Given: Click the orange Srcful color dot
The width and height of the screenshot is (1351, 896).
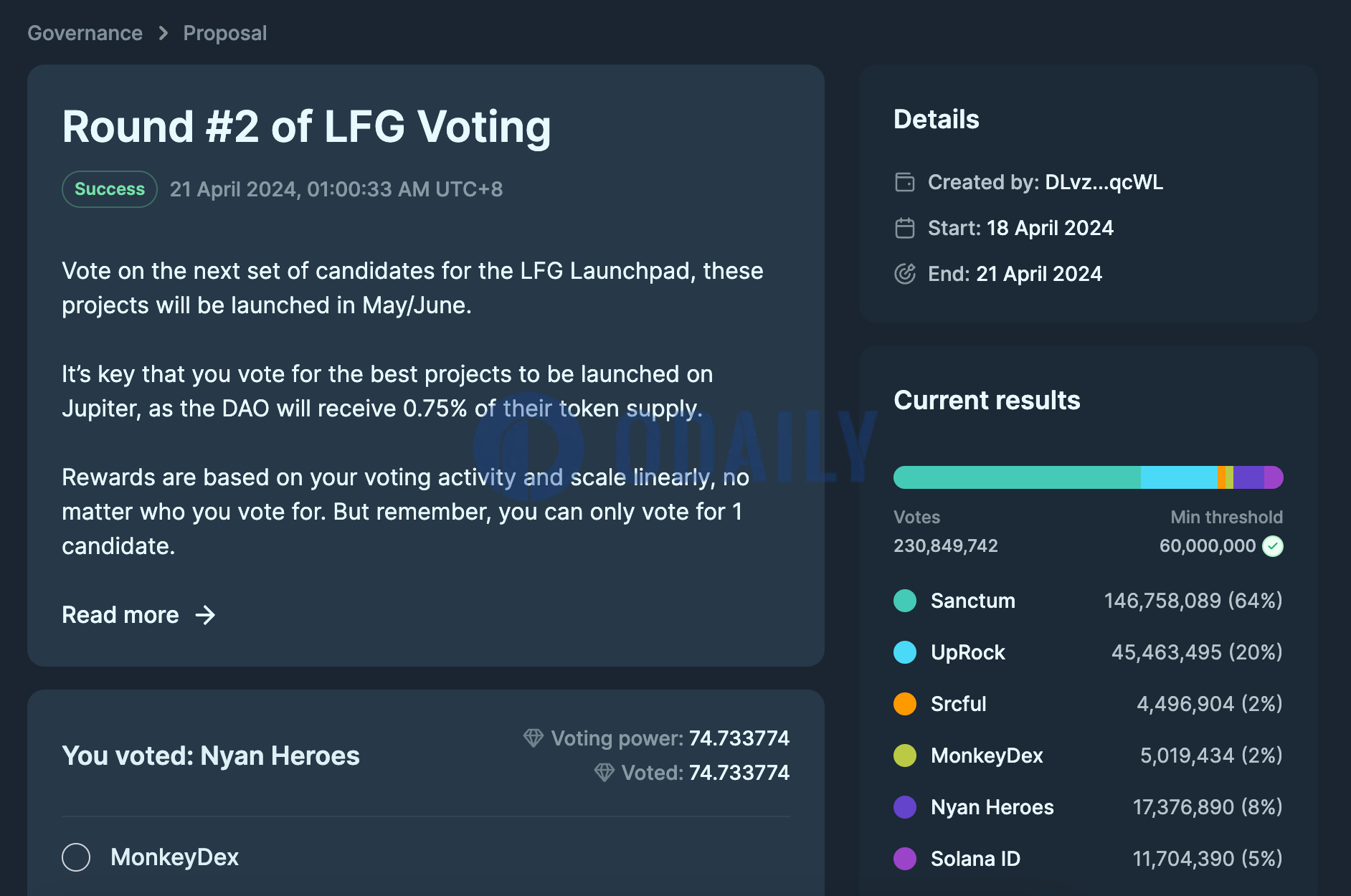Looking at the screenshot, I should click(905, 704).
